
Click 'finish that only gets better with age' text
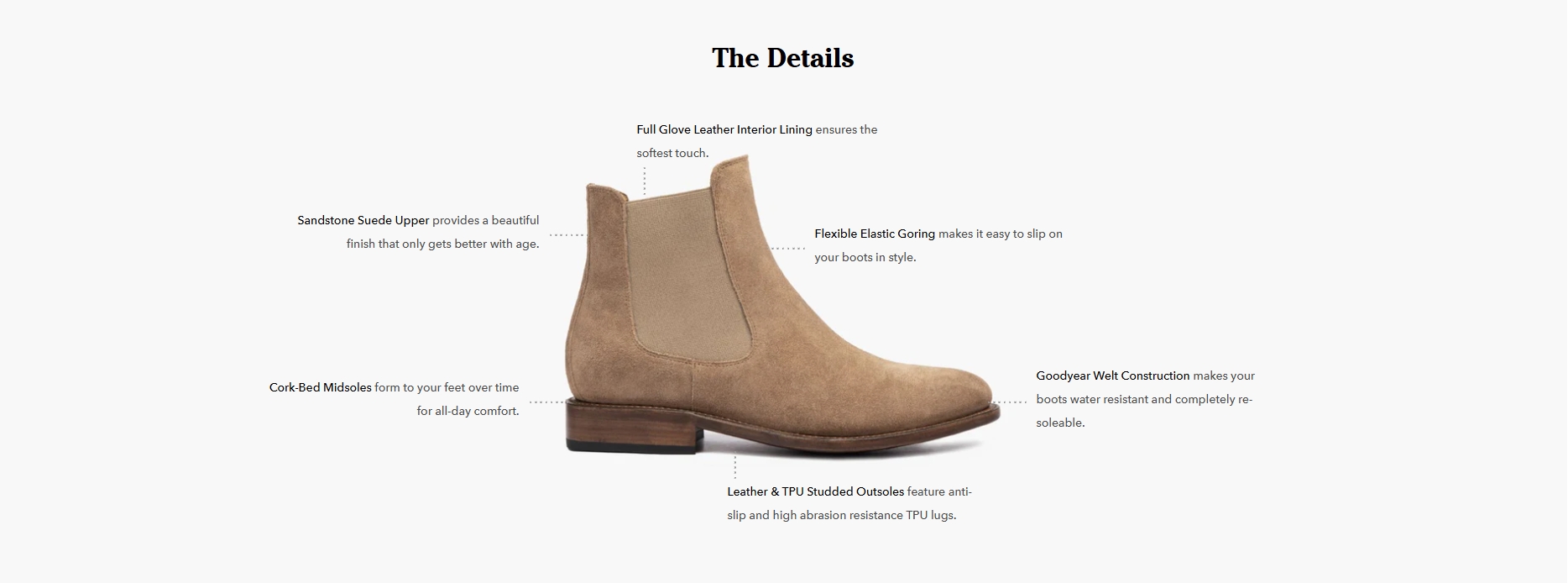pyautogui.click(x=442, y=244)
